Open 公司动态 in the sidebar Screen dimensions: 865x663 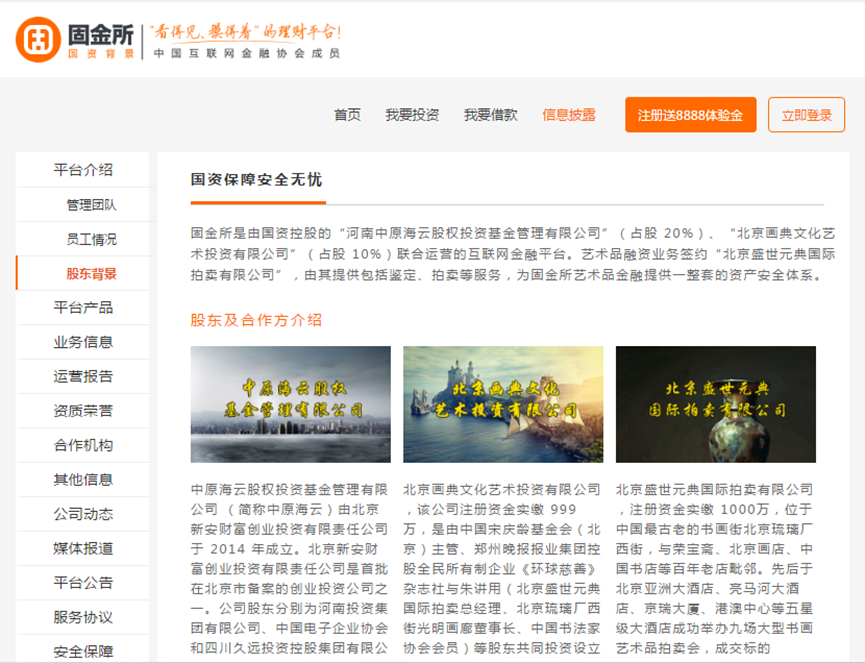(x=83, y=514)
